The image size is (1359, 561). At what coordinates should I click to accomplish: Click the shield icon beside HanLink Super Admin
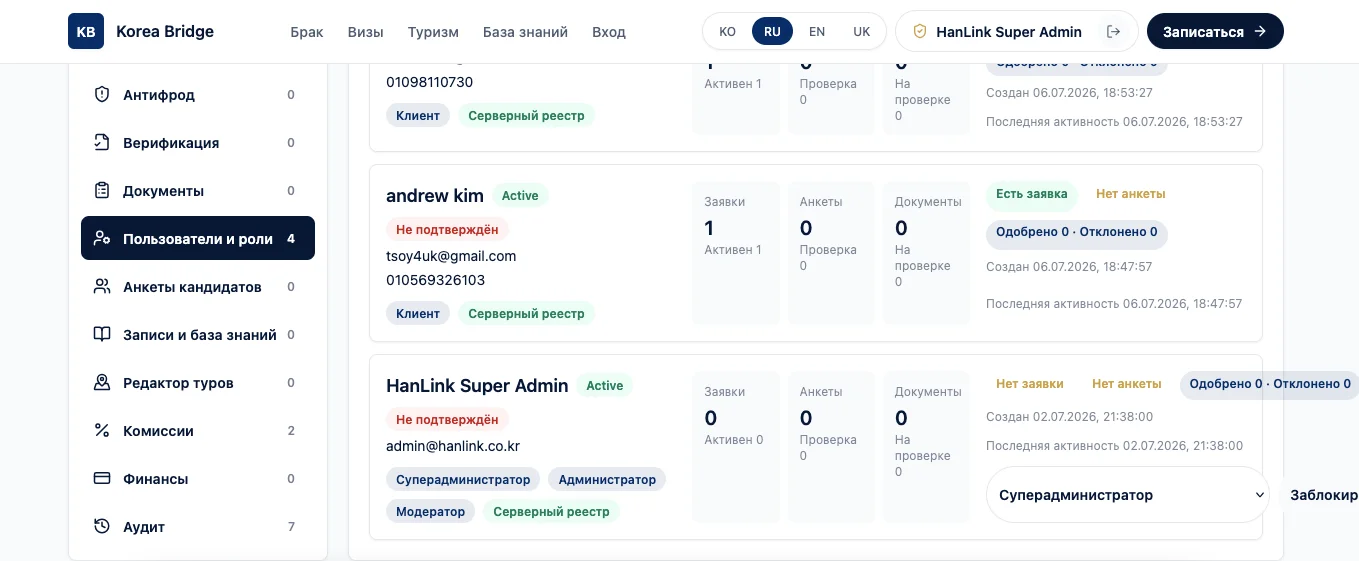click(x=920, y=32)
